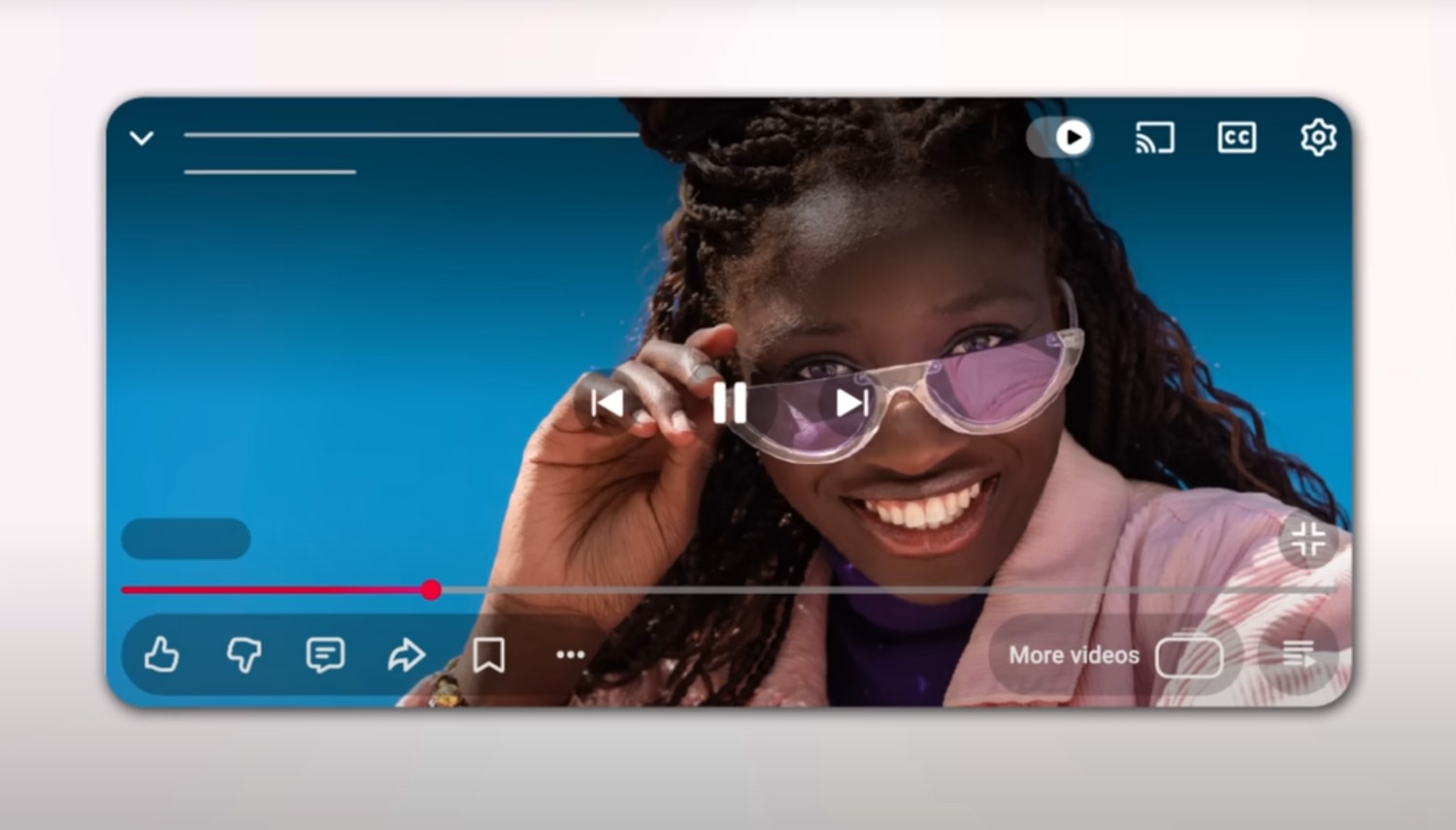Screen dimensions: 1456x830
Task: Select the More videos label
Action: [1074, 654]
